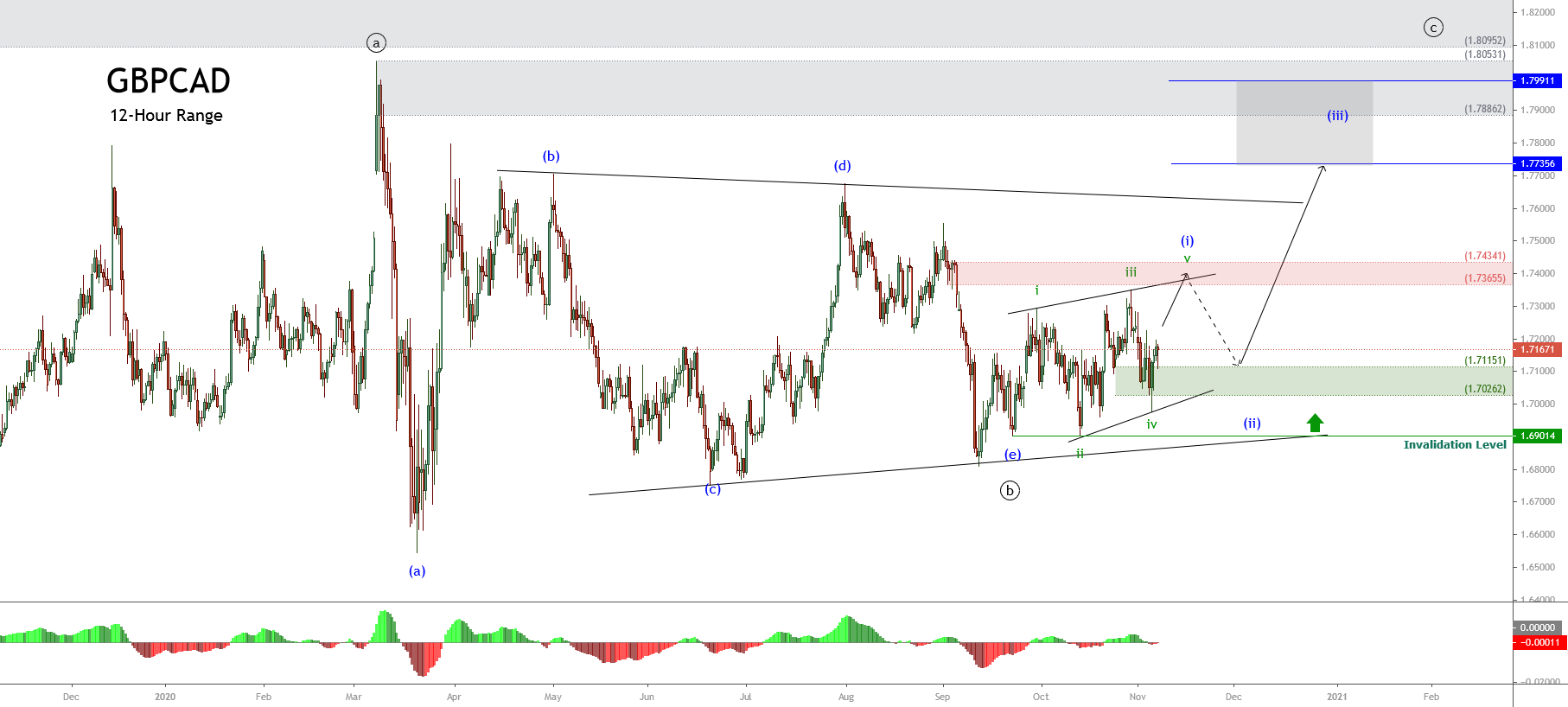Click the Invalidation Level text
Screen dimensions: 1568x707
1455,444
